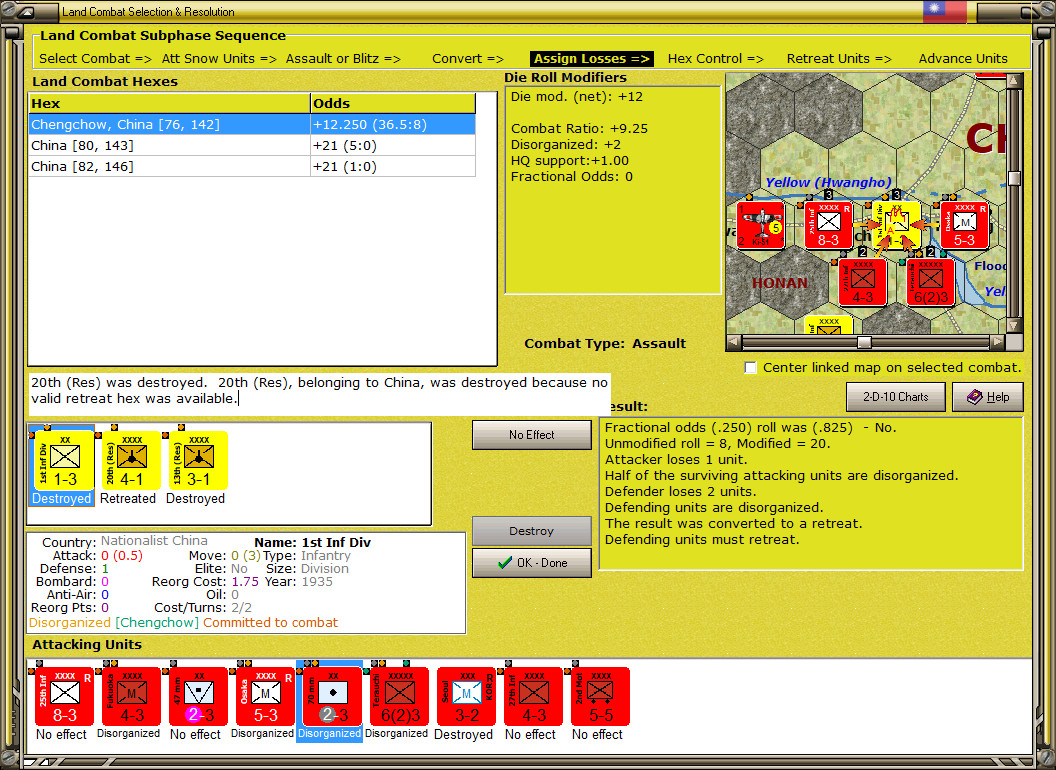
Task: Click the Select Combat subphase step
Action: point(95,59)
